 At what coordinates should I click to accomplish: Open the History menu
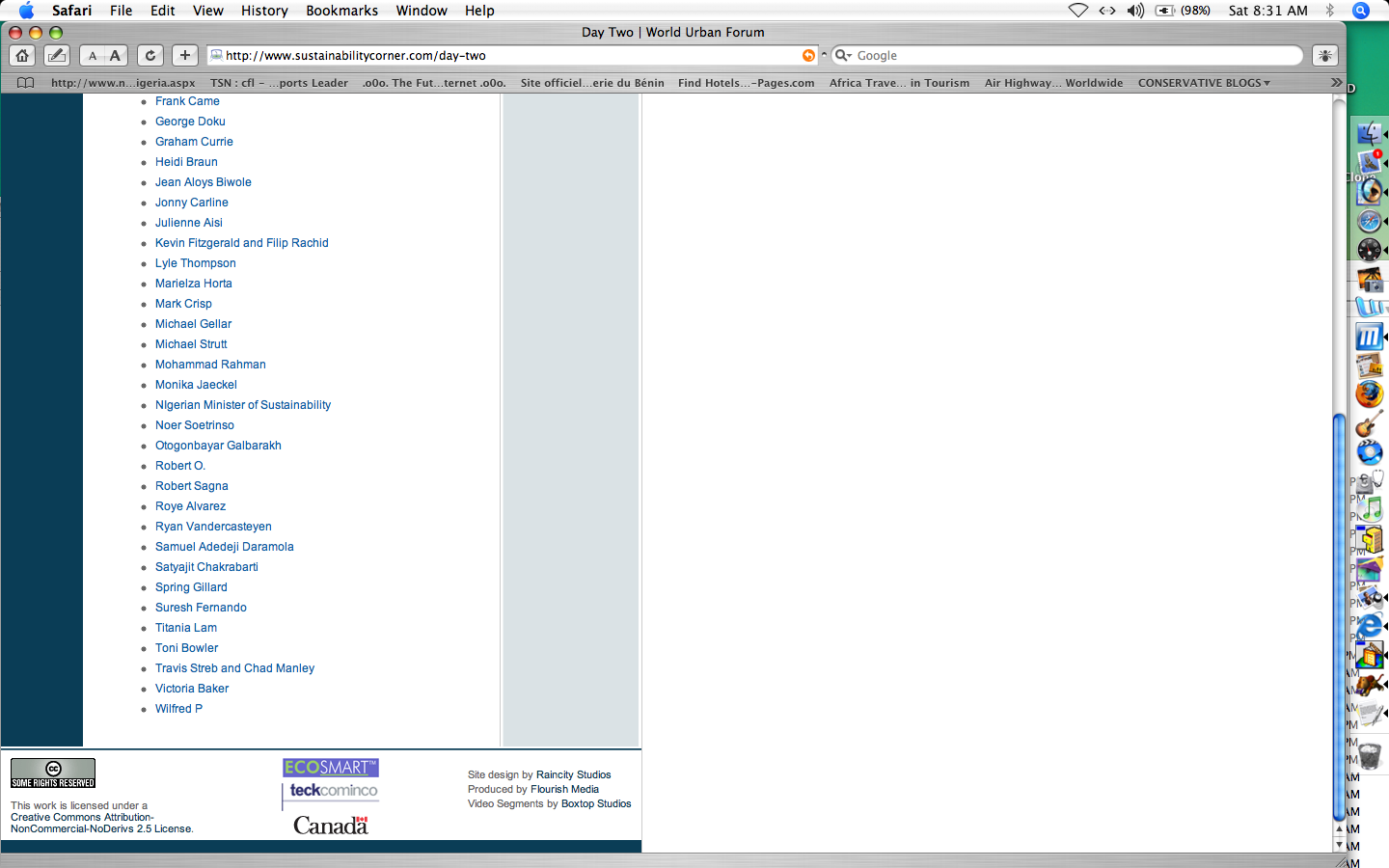(x=264, y=11)
